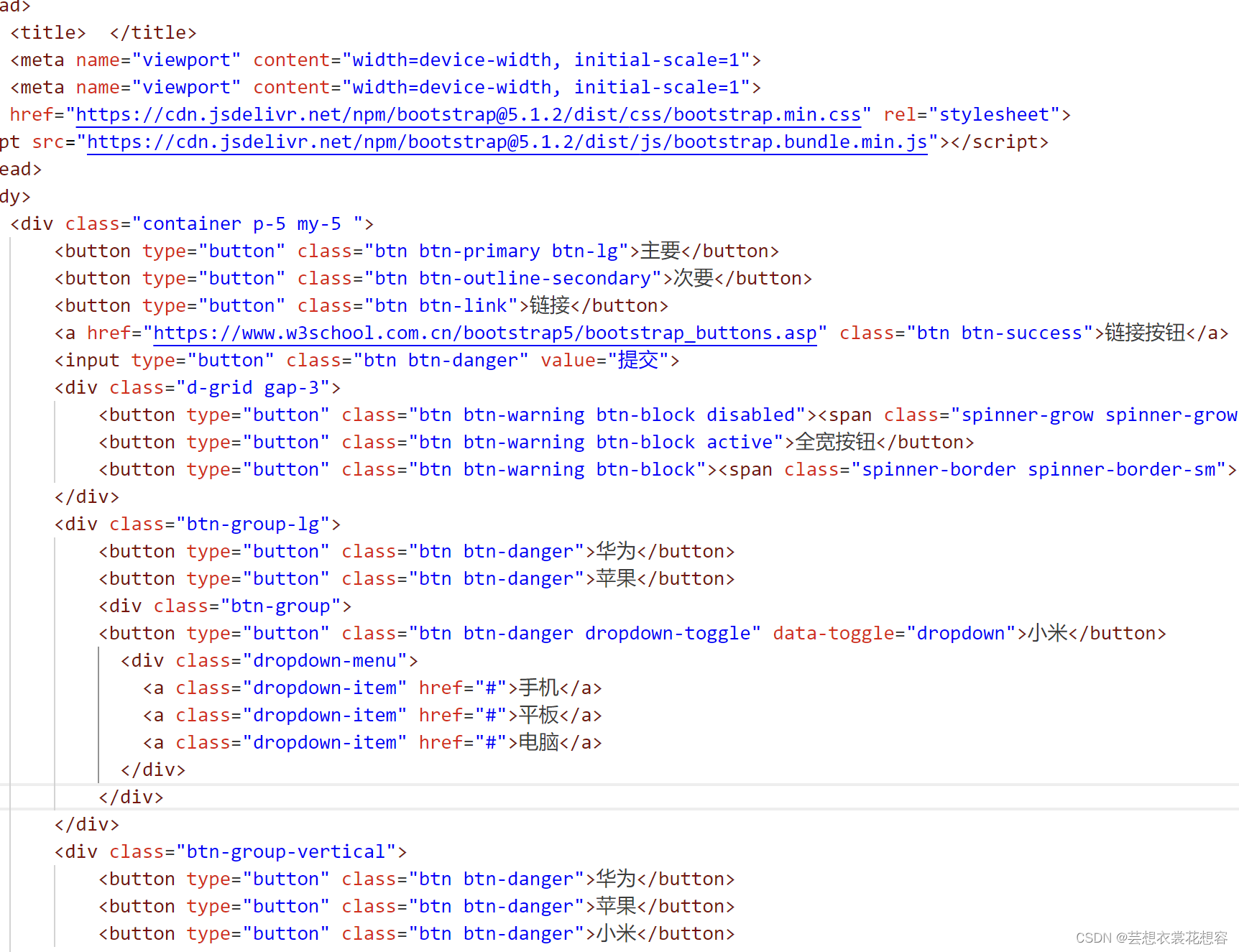The height and width of the screenshot is (952, 1239).
Task: Click the 小米 button line under btn-group-vertical
Action: click(x=417, y=934)
